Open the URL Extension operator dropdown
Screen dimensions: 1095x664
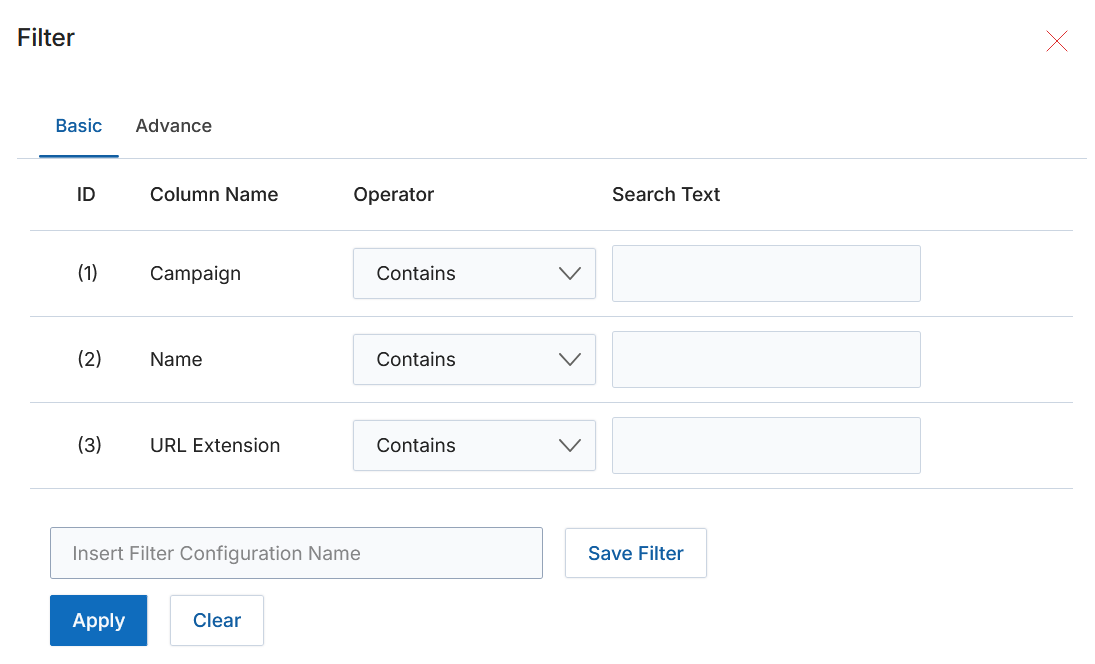coord(474,445)
